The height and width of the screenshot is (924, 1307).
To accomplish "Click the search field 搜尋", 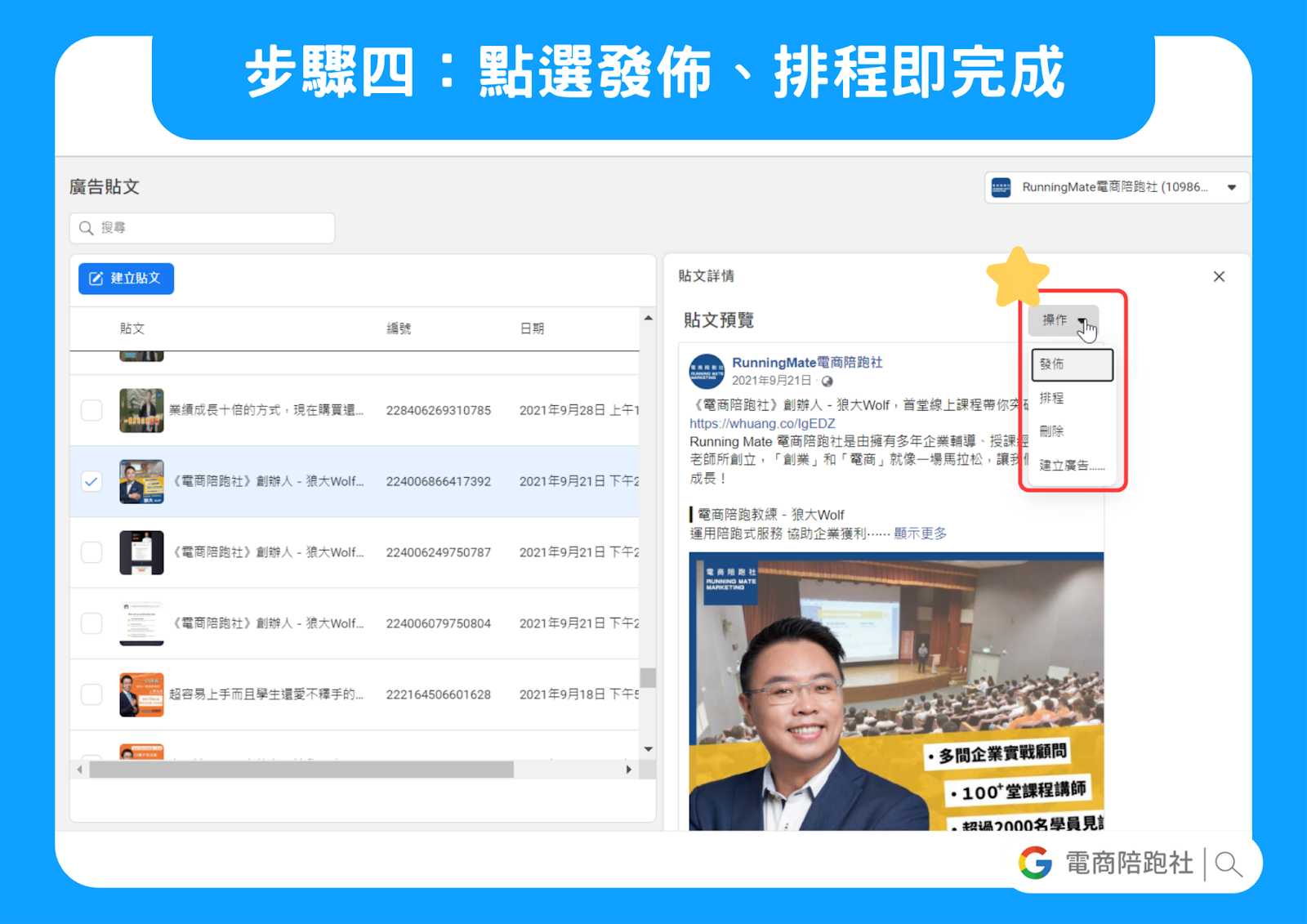I will point(202,228).
